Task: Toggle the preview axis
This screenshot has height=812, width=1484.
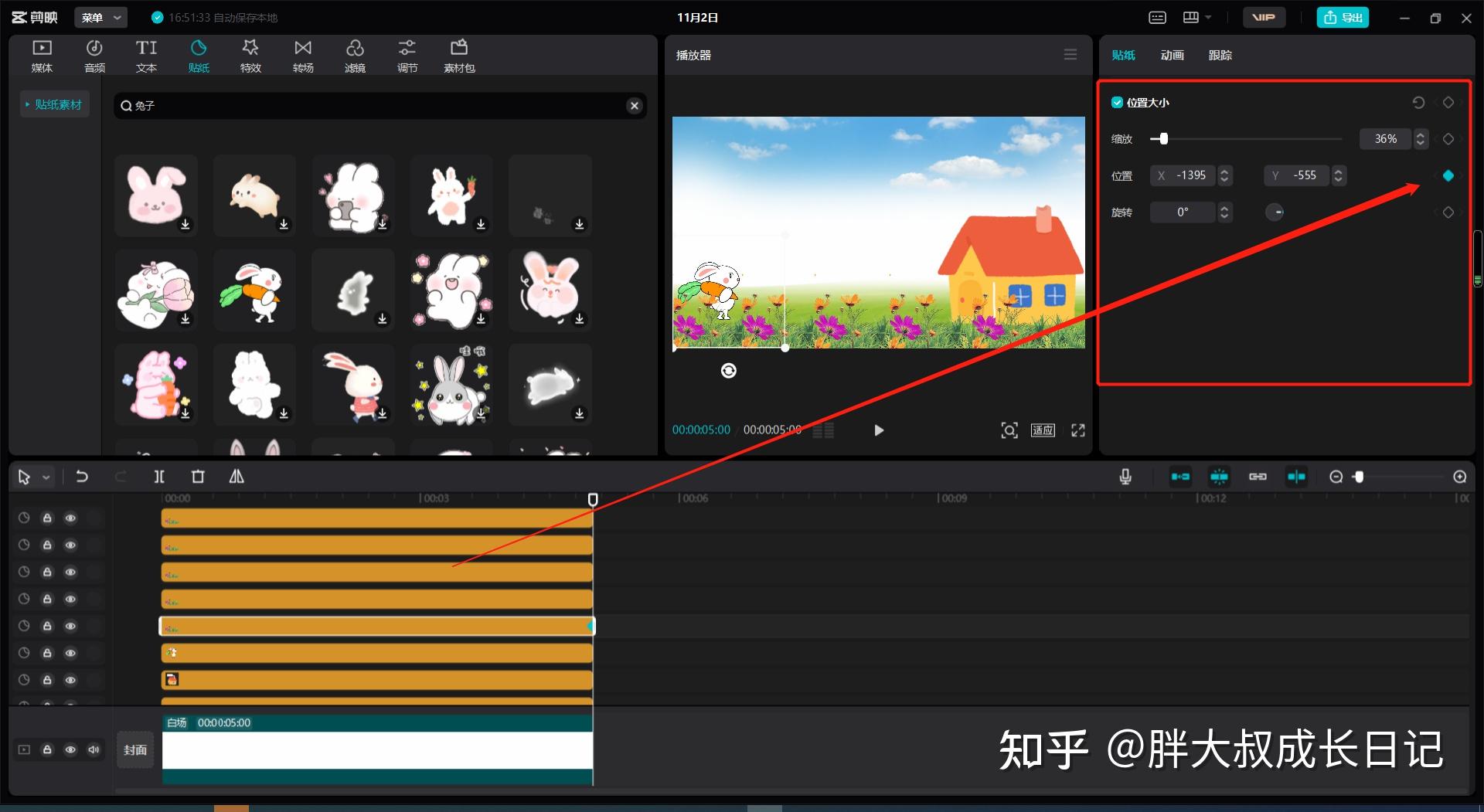Action: pyautogui.click(x=1296, y=477)
